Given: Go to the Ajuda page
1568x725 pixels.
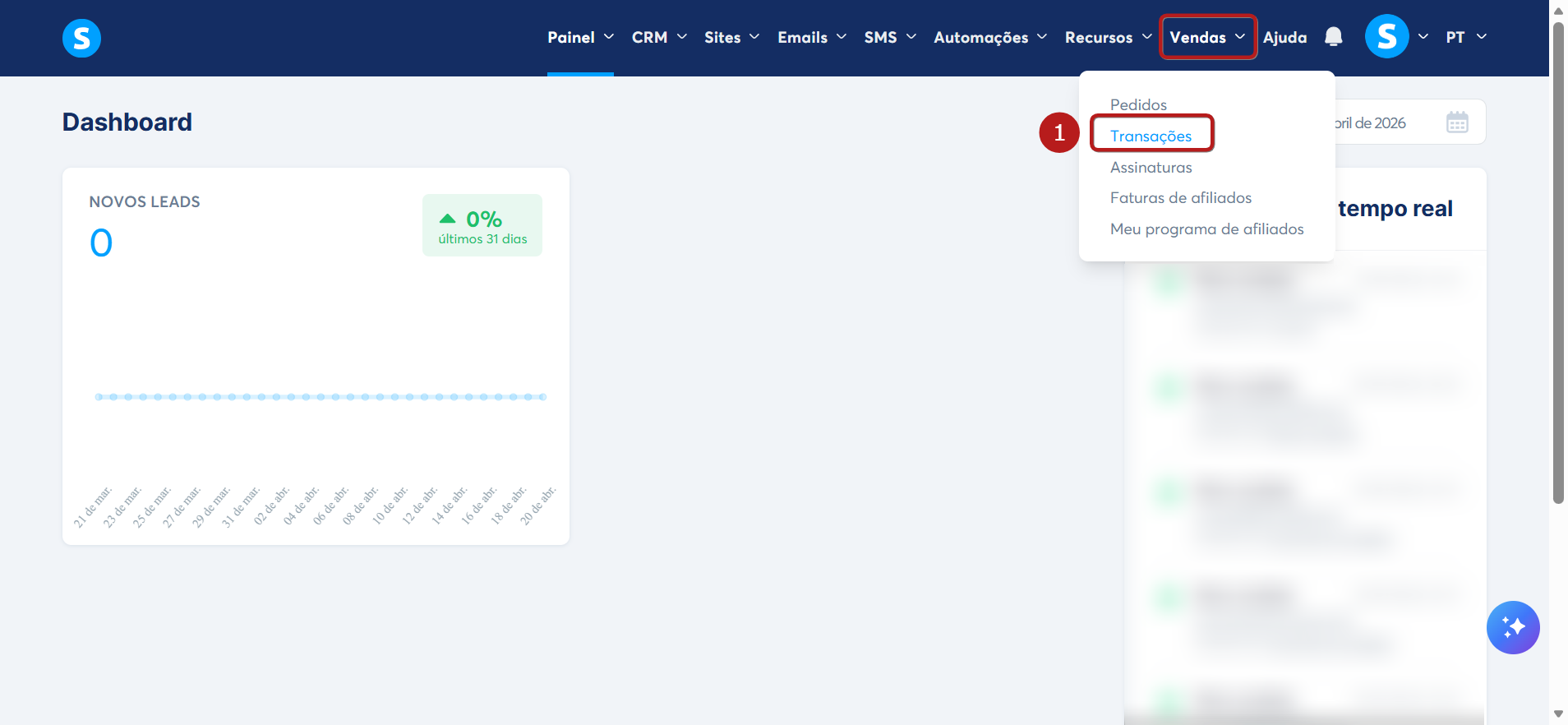Looking at the screenshot, I should (1284, 37).
